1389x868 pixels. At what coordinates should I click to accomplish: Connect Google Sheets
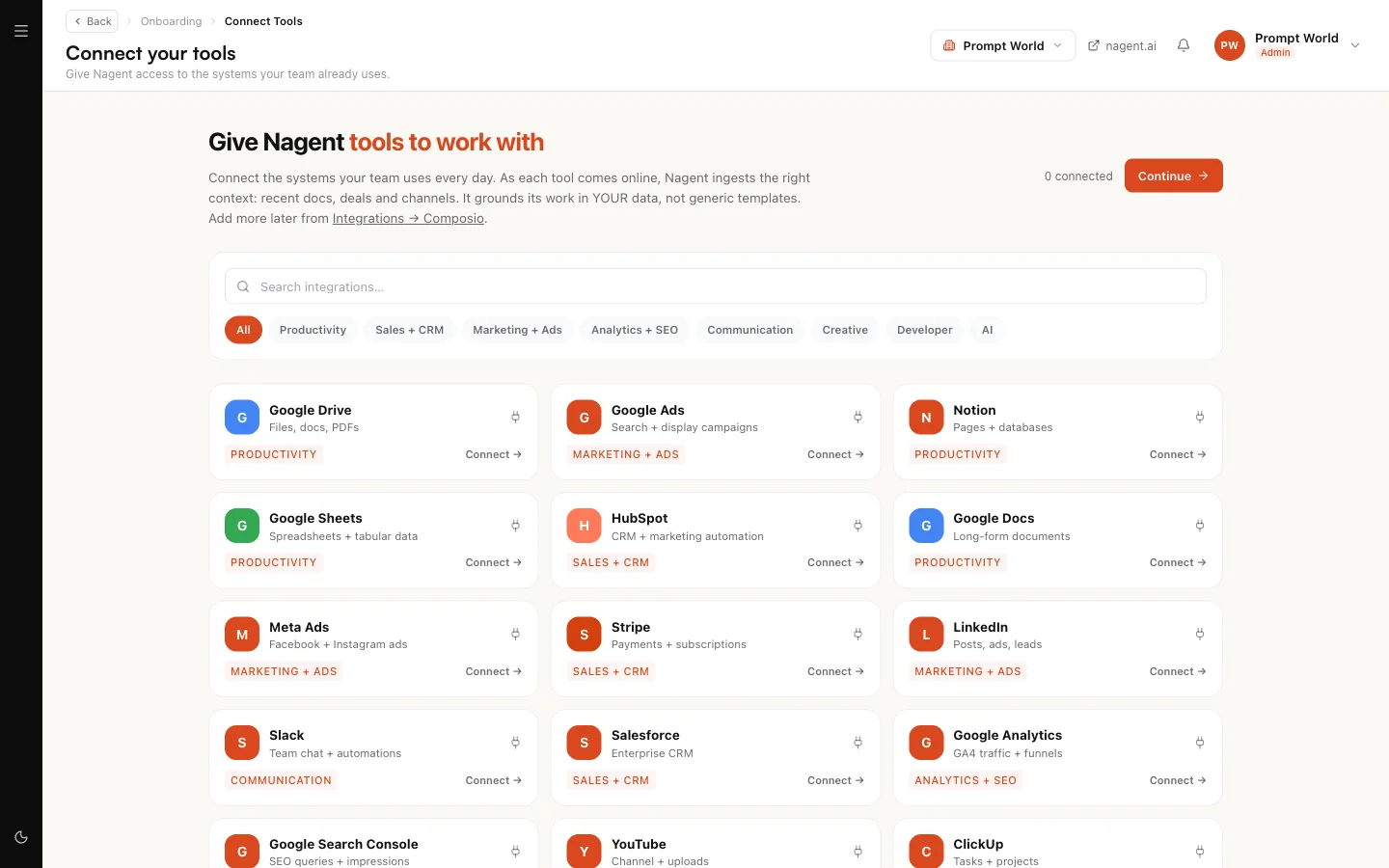(493, 562)
